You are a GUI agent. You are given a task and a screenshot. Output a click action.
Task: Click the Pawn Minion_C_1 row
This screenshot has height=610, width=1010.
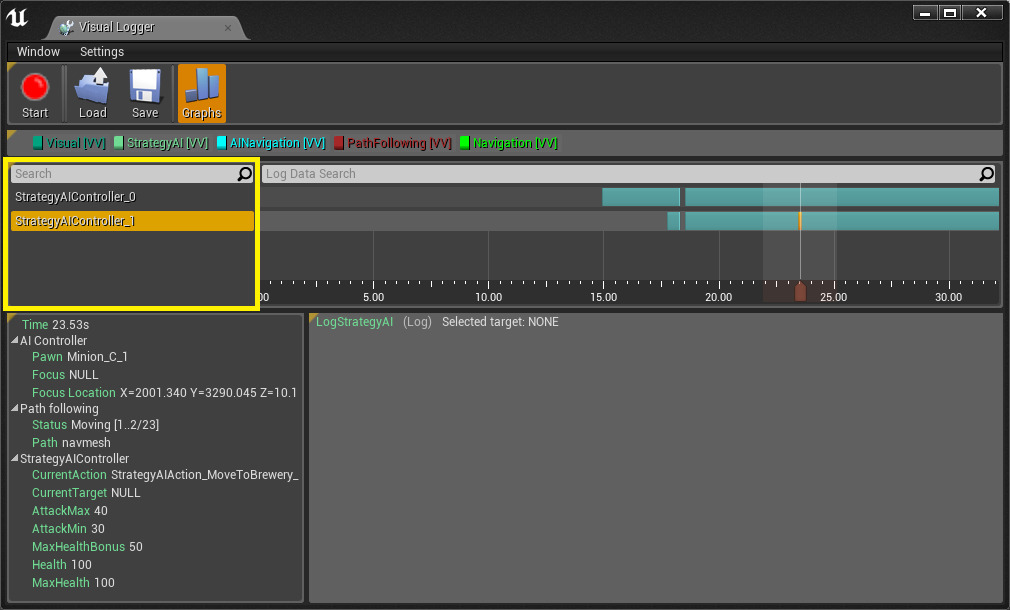pyautogui.click(x=80, y=357)
